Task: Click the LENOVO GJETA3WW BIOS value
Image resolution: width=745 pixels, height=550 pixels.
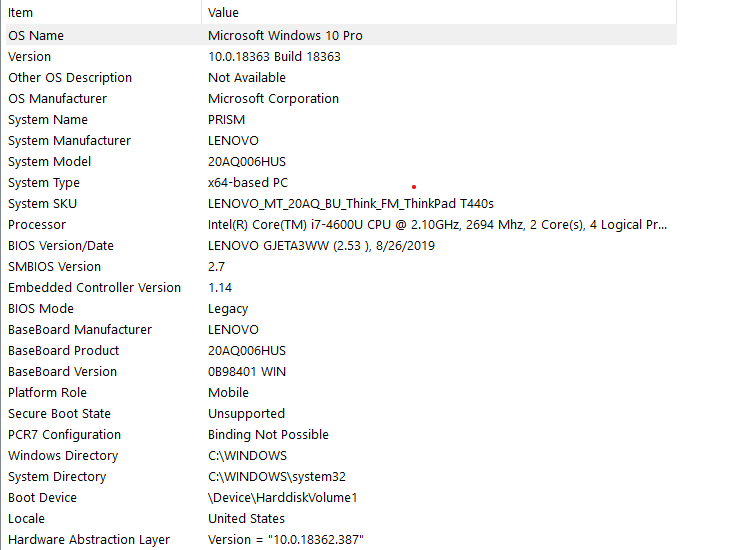Action: click(322, 246)
